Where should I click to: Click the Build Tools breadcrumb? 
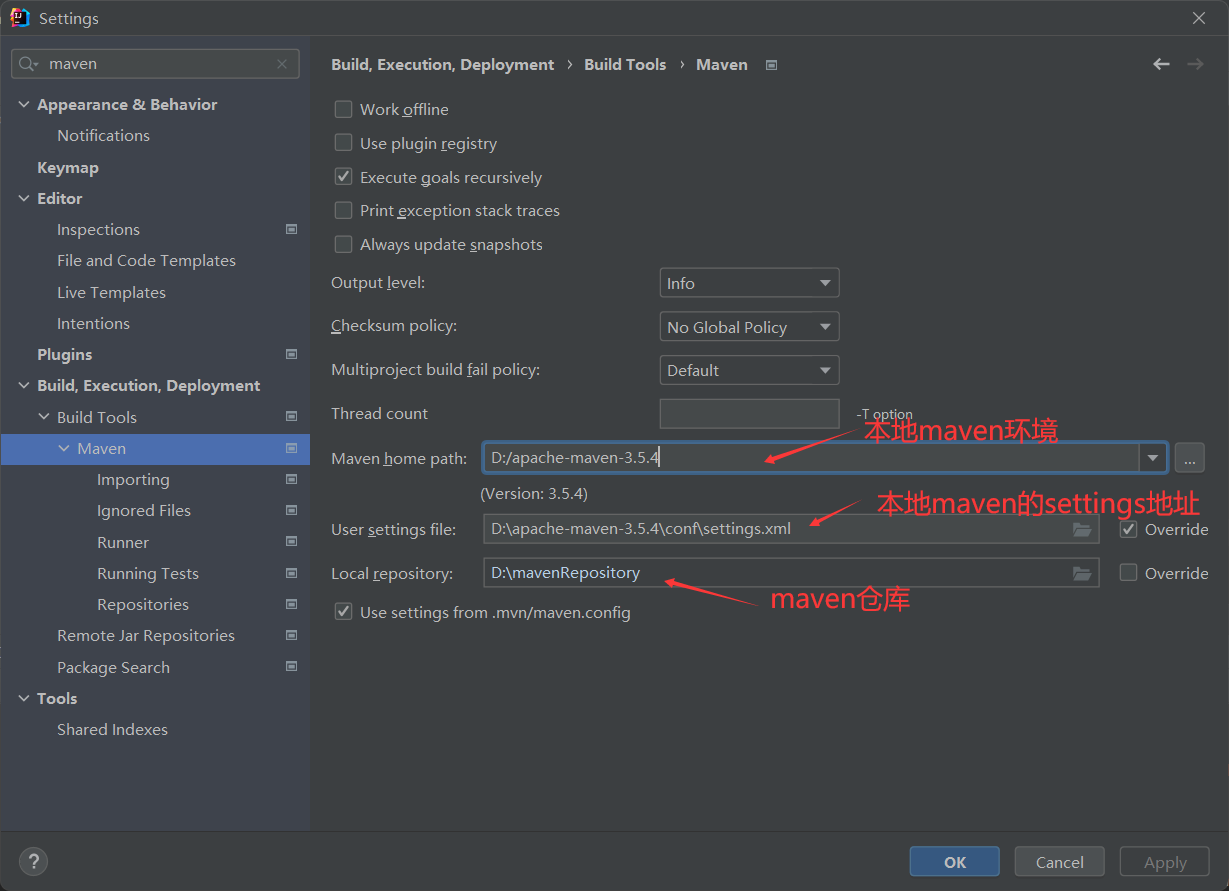[625, 64]
